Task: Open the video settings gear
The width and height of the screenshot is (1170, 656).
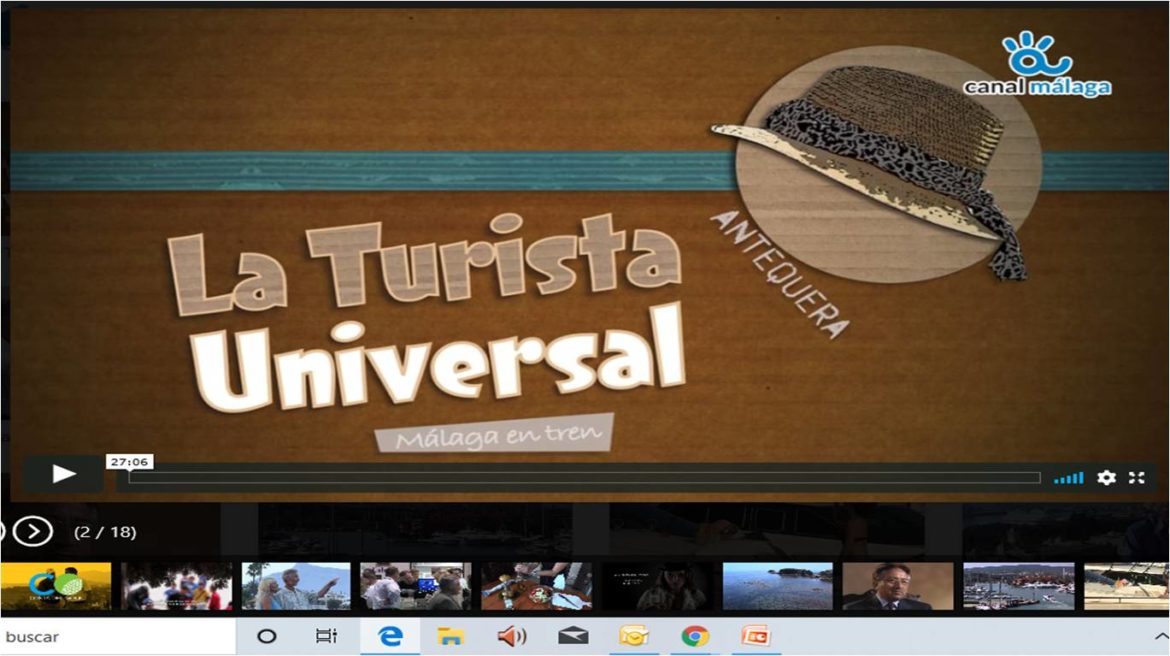Action: coord(1106,478)
